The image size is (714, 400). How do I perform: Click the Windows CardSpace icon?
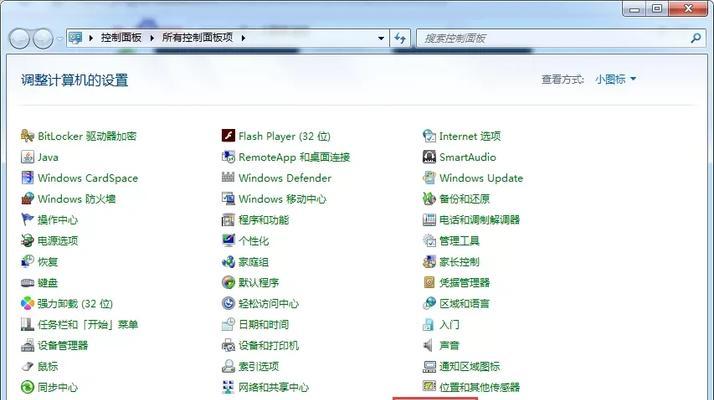(x=28, y=178)
